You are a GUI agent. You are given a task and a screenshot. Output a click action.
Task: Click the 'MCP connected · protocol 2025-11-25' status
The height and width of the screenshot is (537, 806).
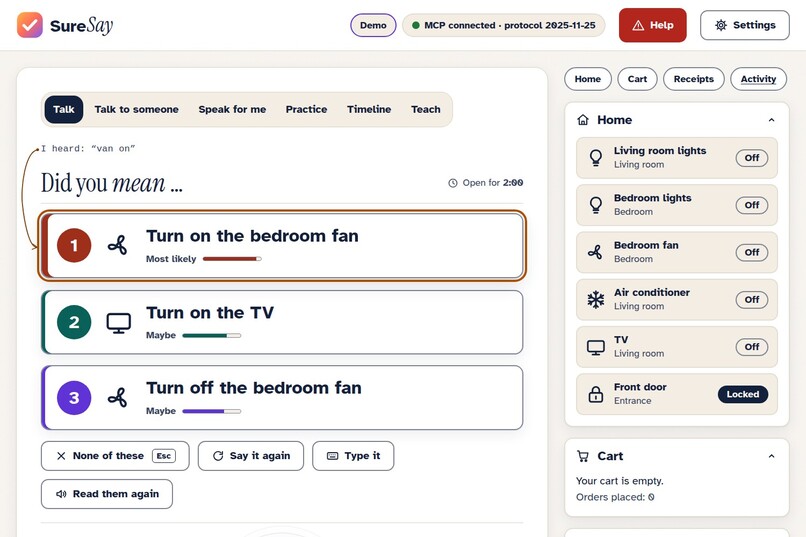click(x=504, y=25)
